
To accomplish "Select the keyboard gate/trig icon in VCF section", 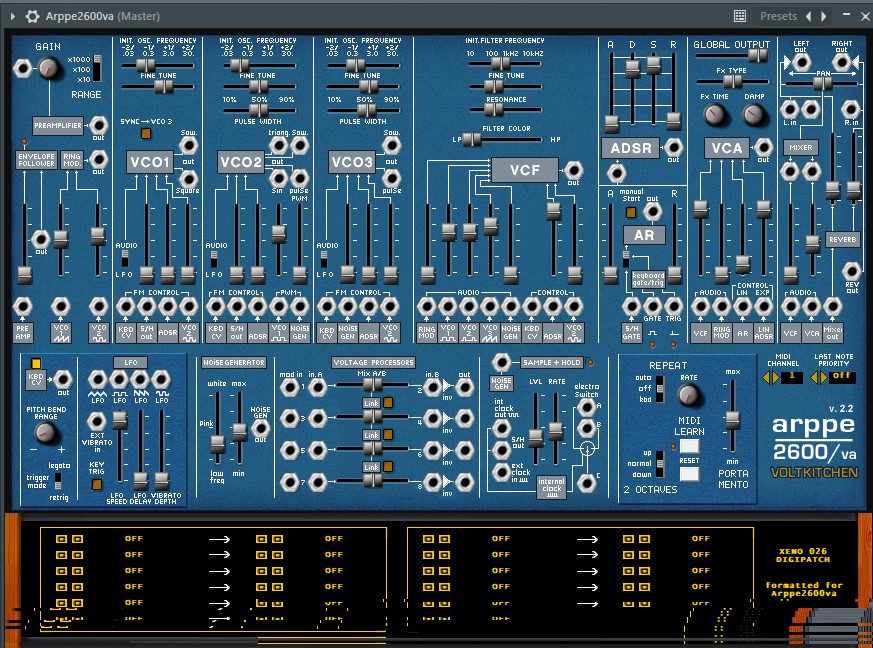I will point(648,279).
